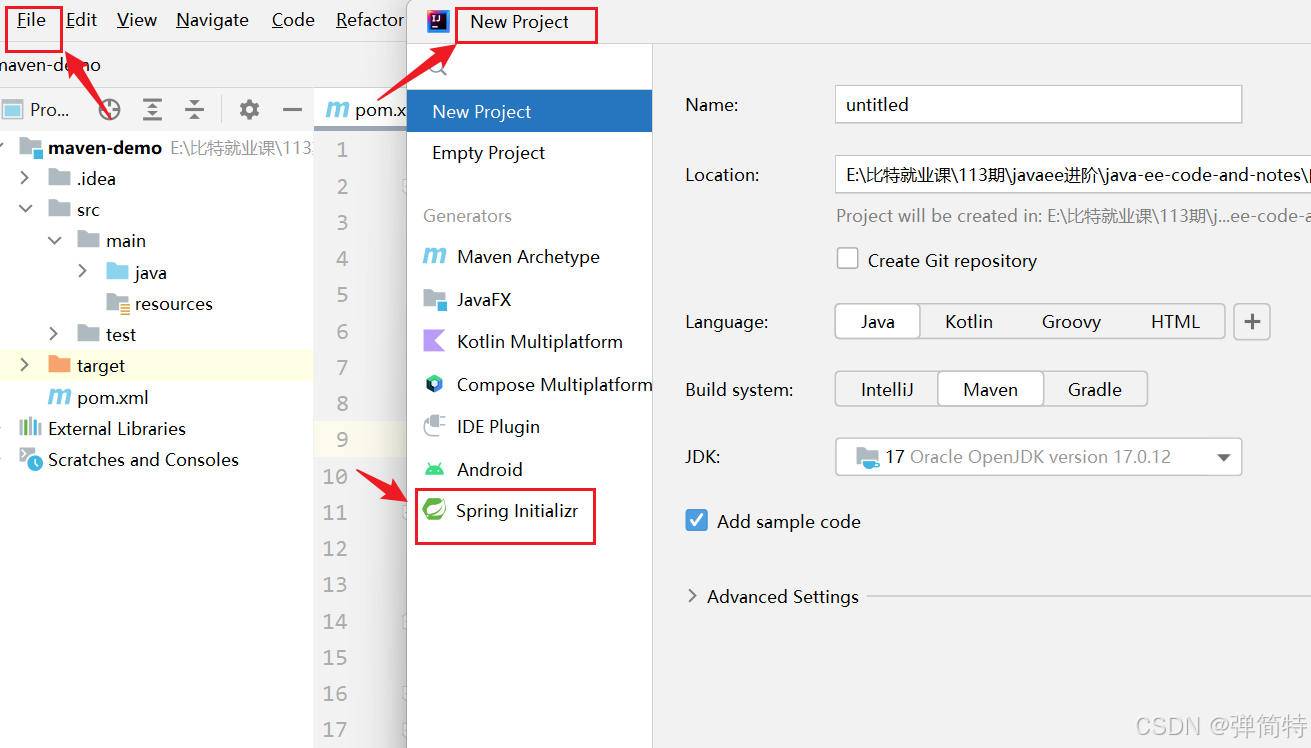Screen dimensions: 1311x748
Task: Open the JDK version dropdown
Action: pos(1038,456)
